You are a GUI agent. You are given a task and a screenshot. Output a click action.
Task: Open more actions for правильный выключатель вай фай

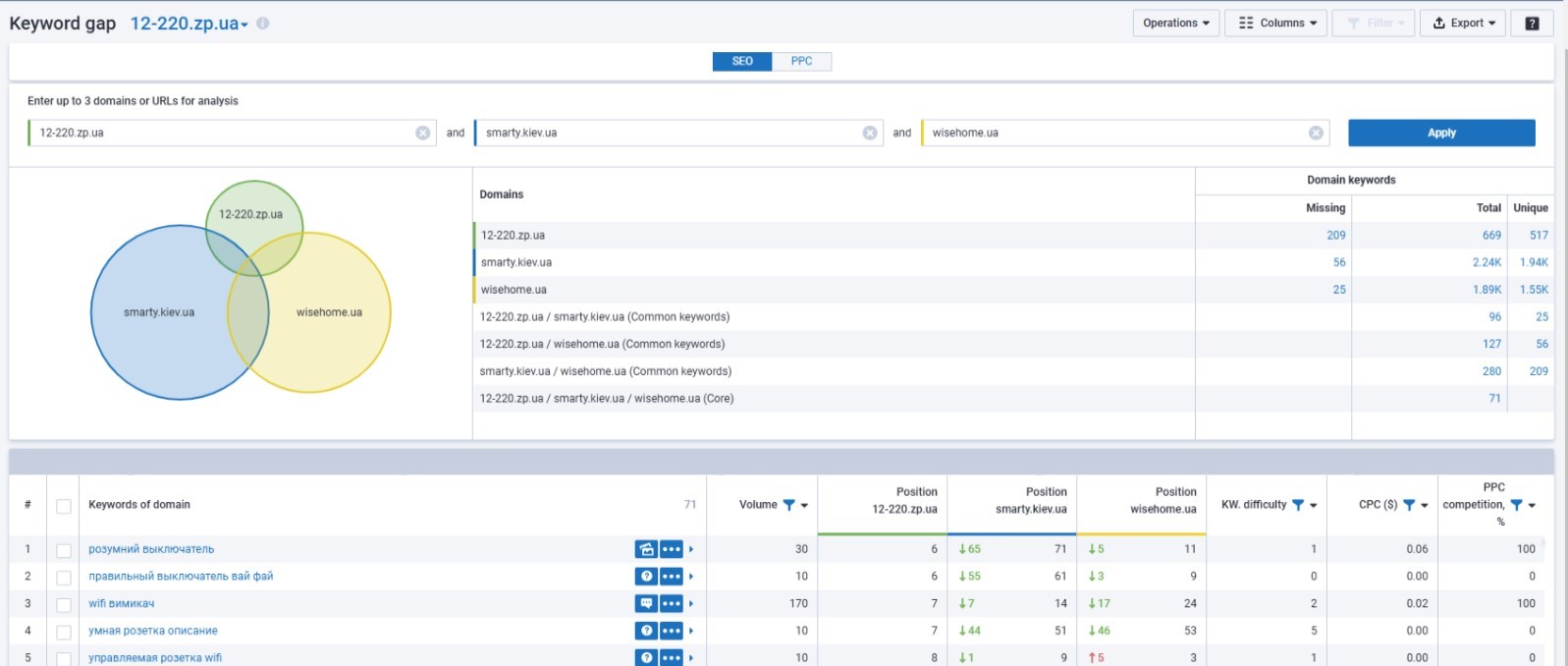[x=672, y=577]
